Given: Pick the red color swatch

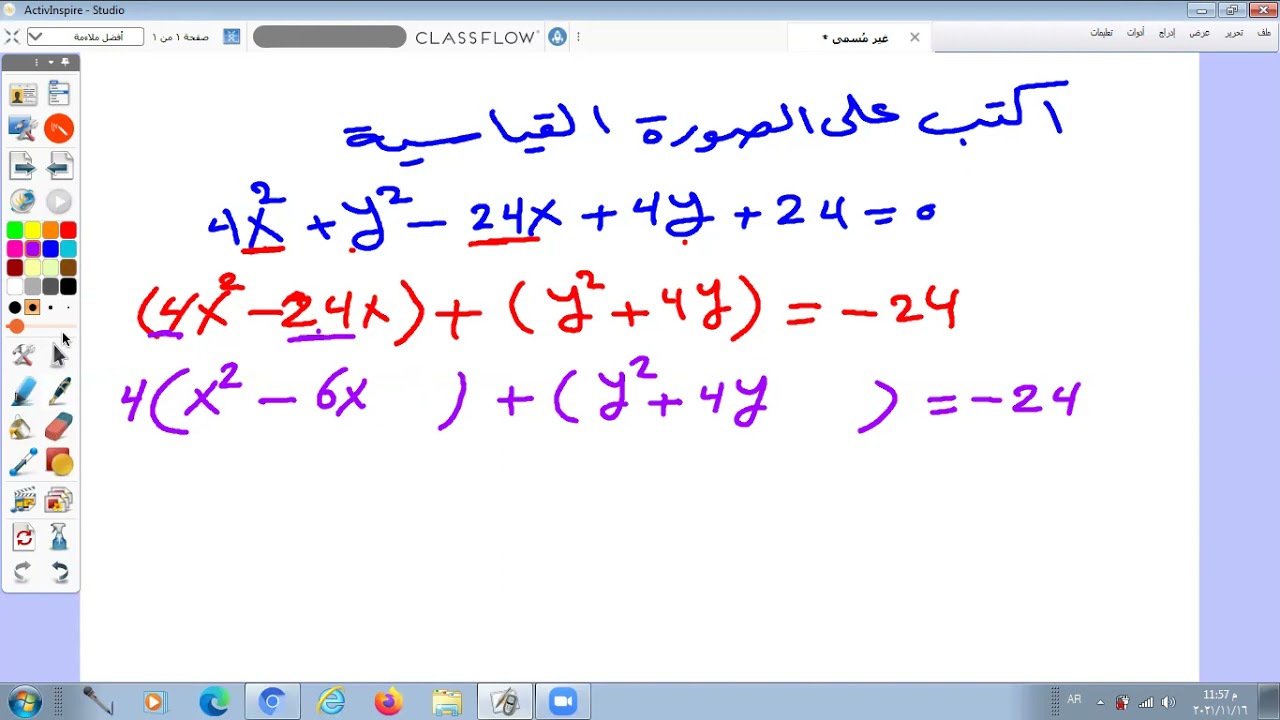Looking at the screenshot, I should (x=68, y=231).
